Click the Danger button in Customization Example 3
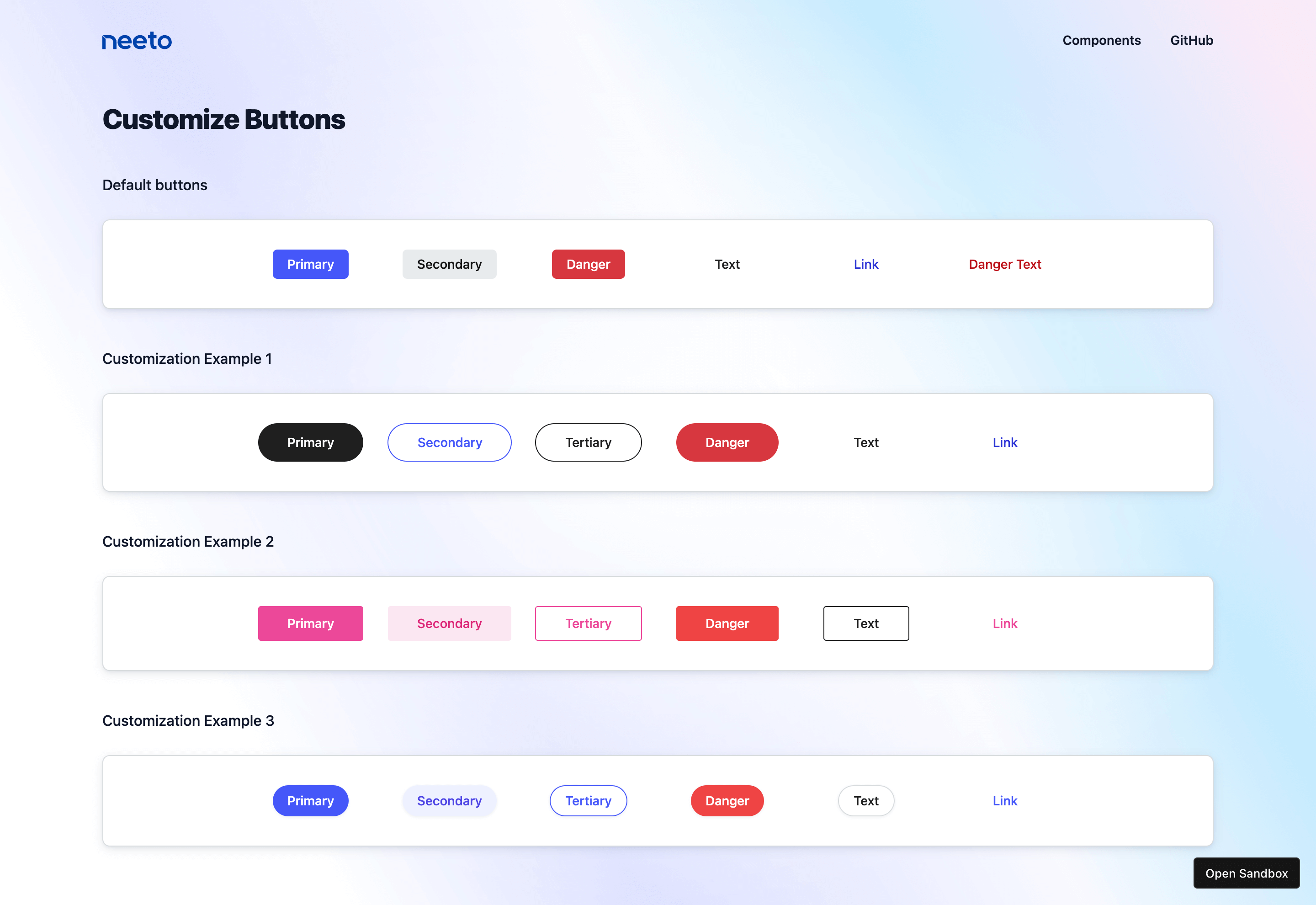Screen dimensions: 1316x905 tap(727, 800)
